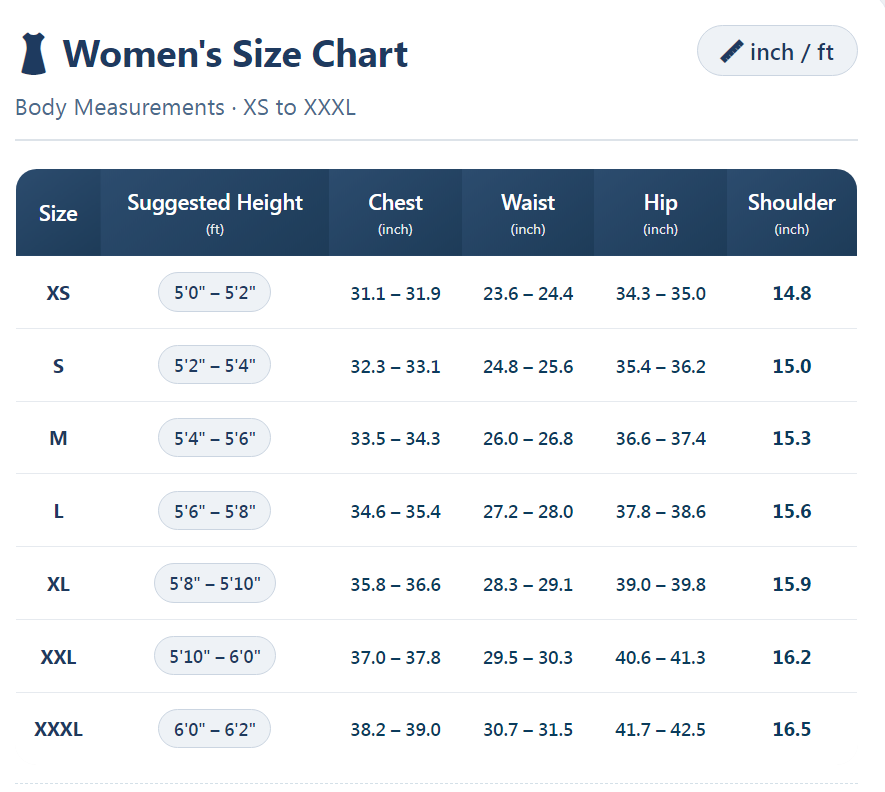Click waist range 28.3 – 29.1
The width and height of the screenshot is (885, 792).
tap(528, 584)
